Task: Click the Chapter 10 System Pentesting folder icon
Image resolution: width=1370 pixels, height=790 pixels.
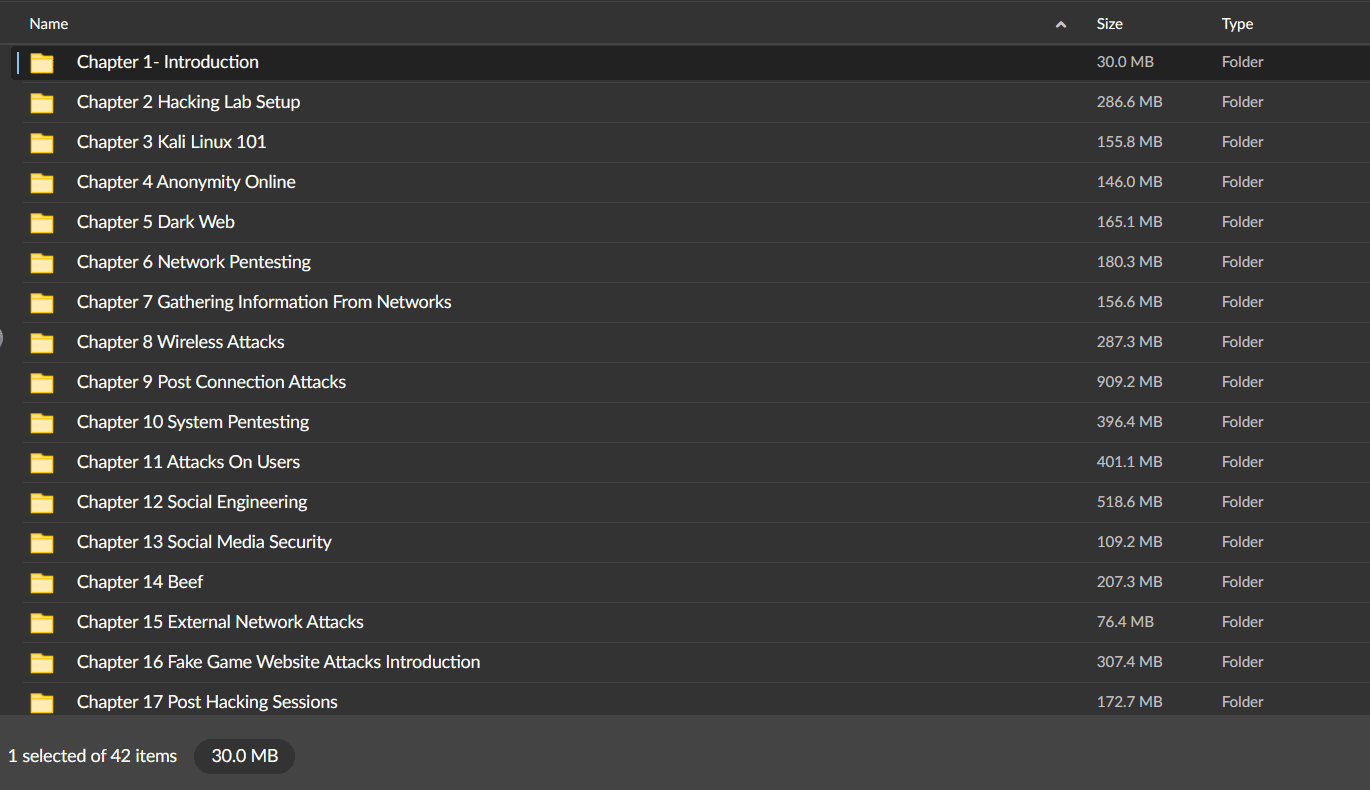Action: pyautogui.click(x=42, y=422)
